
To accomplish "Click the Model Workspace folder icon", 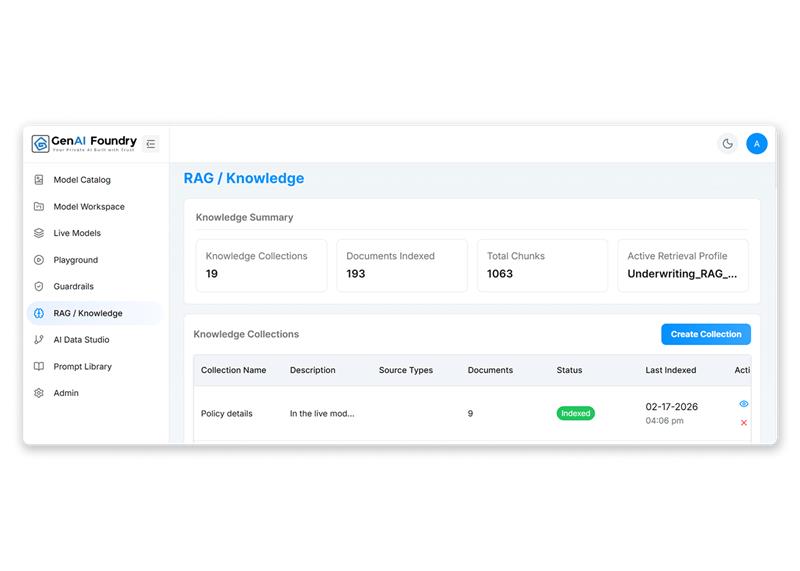I will 39,207.
